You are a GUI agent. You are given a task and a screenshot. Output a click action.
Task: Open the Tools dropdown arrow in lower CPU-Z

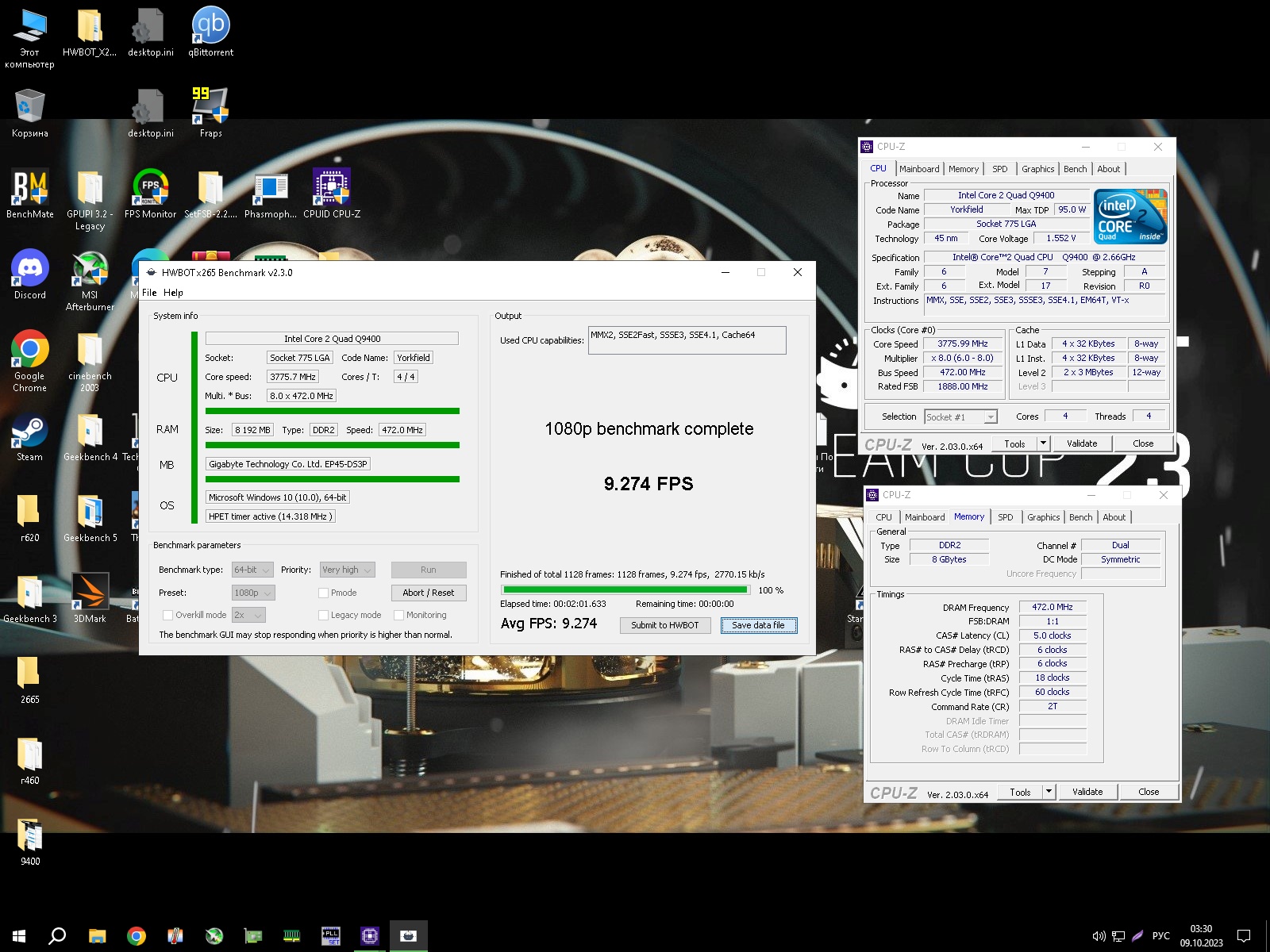coord(1049,792)
